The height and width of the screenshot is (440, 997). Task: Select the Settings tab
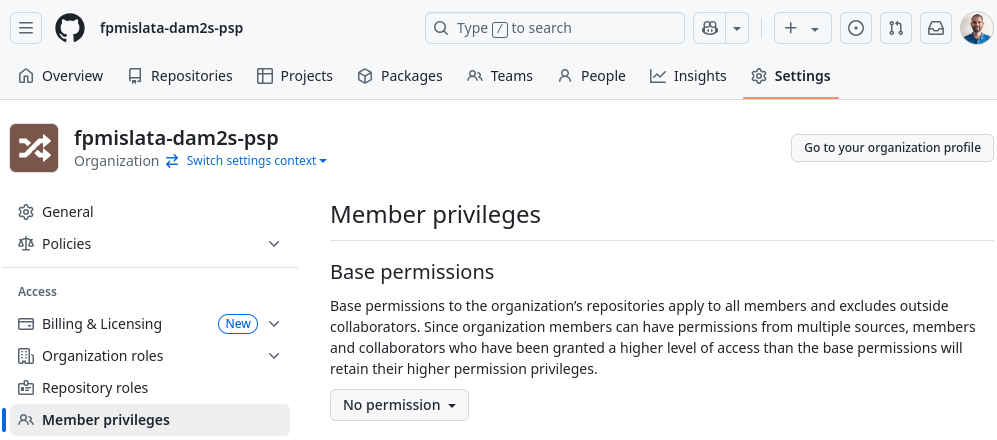click(790, 76)
